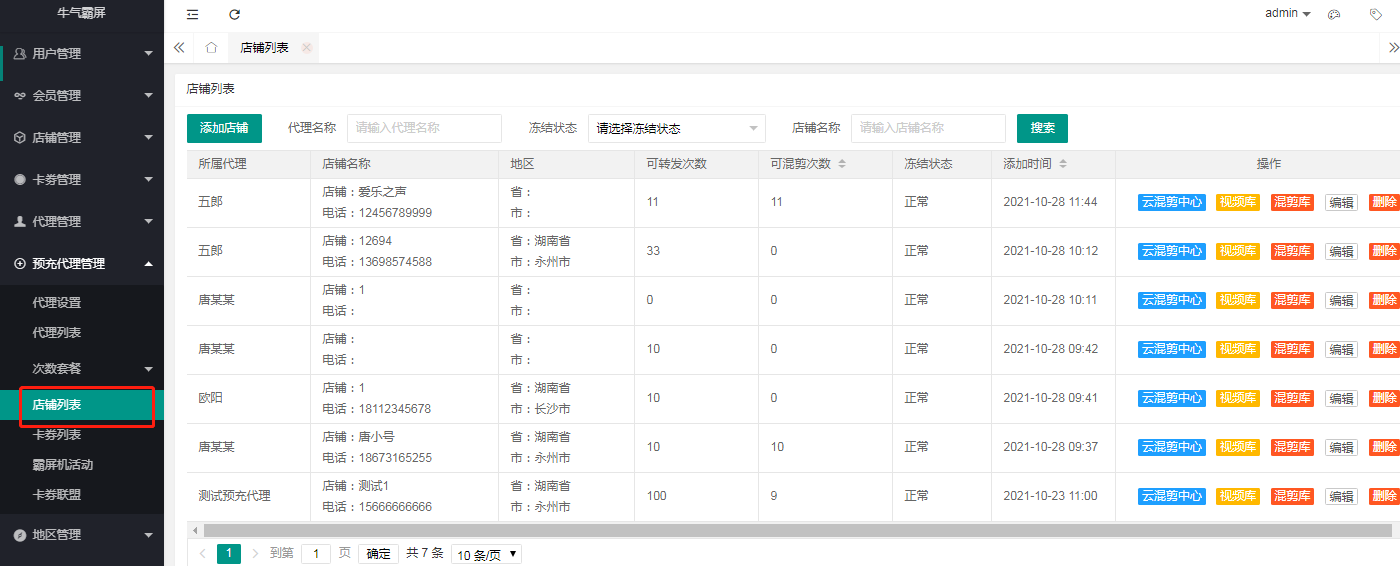
Task: Open 云混剪中心 for 爱乐之声 row
Action: click(x=1172, y=202)
